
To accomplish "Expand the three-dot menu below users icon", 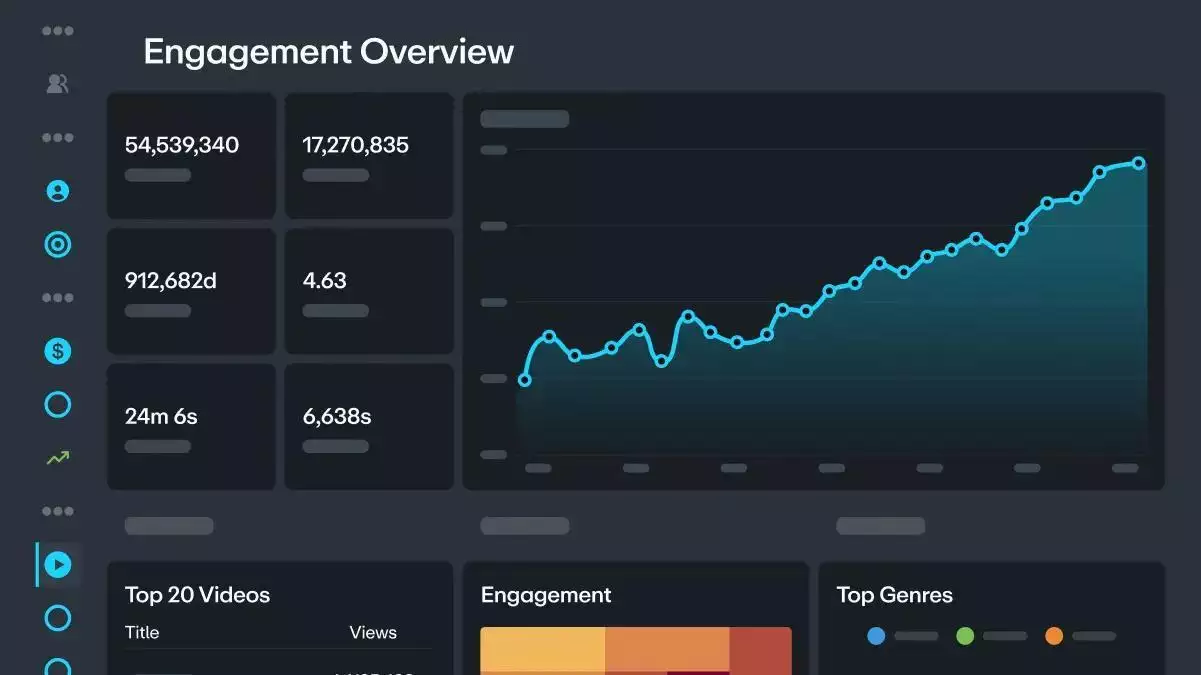I will 58,138.
